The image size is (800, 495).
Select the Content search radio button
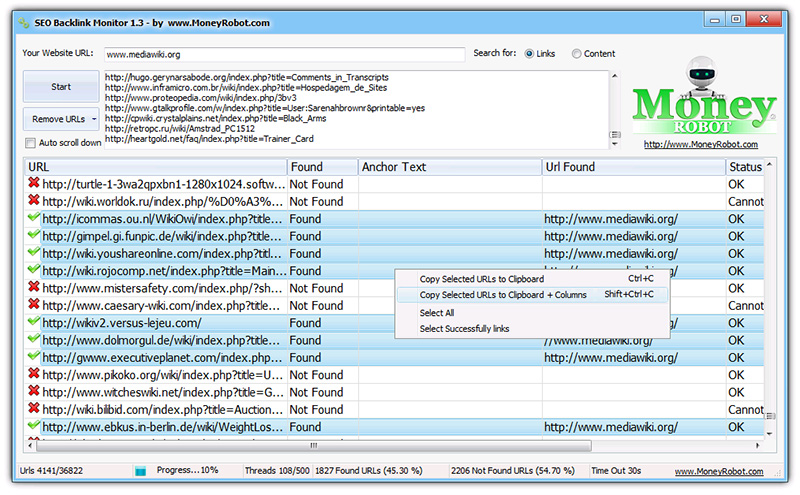577,54
